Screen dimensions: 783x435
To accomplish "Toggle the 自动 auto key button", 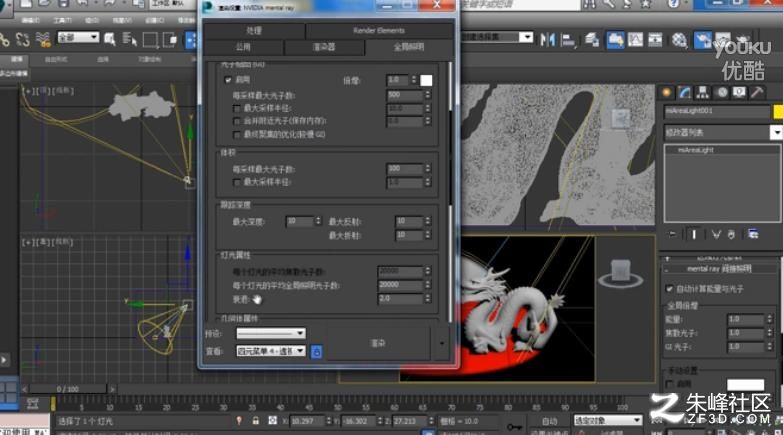I will [549, 421].
